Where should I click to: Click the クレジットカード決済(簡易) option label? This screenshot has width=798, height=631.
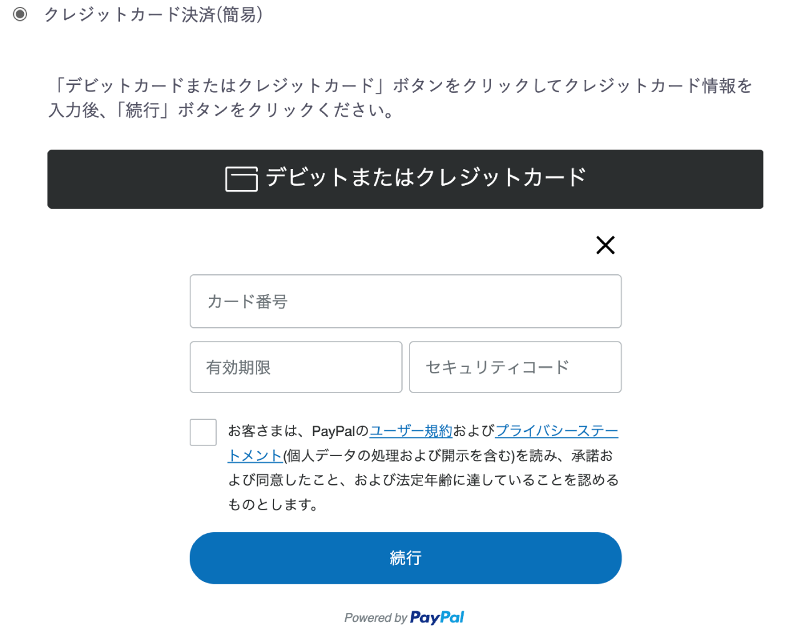tap(153, 14)
